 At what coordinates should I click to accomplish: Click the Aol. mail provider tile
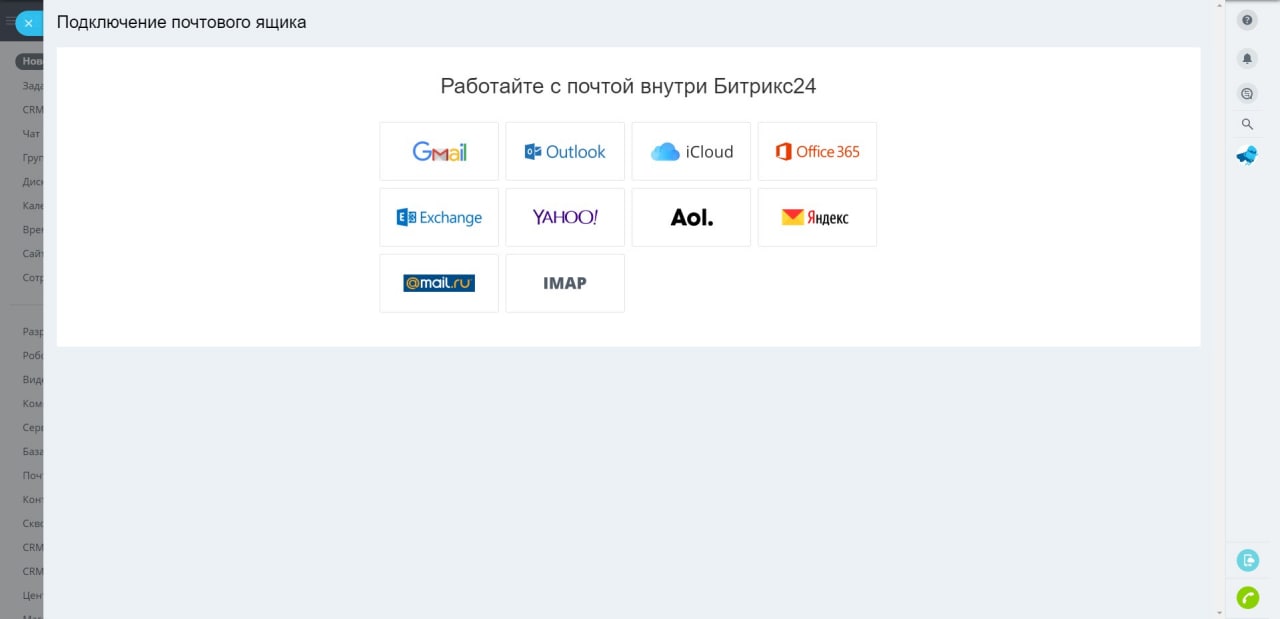click(x=691, y=217)
